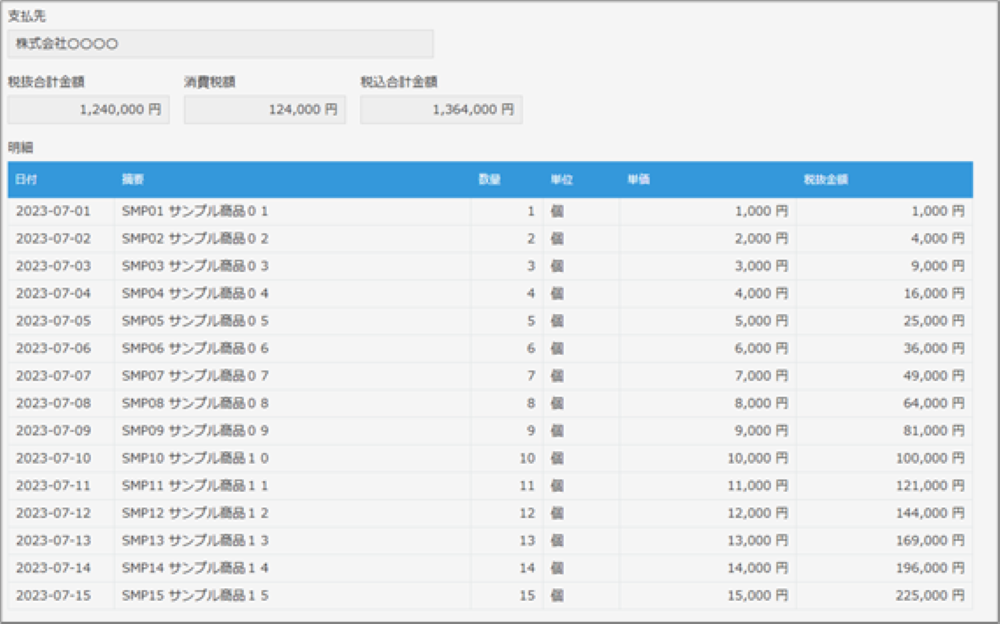Select the 単価 column header
This screenshot has height=624, width=1000.
(x=639, y=180)
